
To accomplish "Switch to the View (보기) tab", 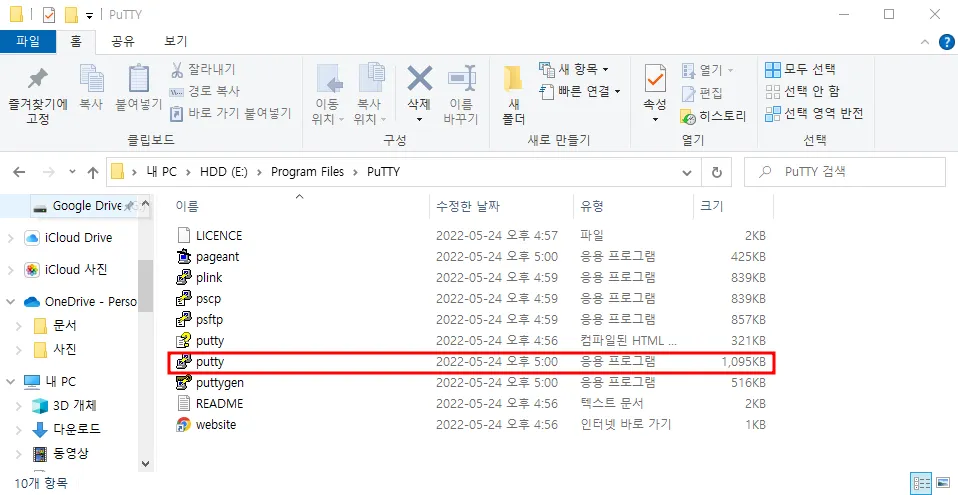I will point(175,41).
